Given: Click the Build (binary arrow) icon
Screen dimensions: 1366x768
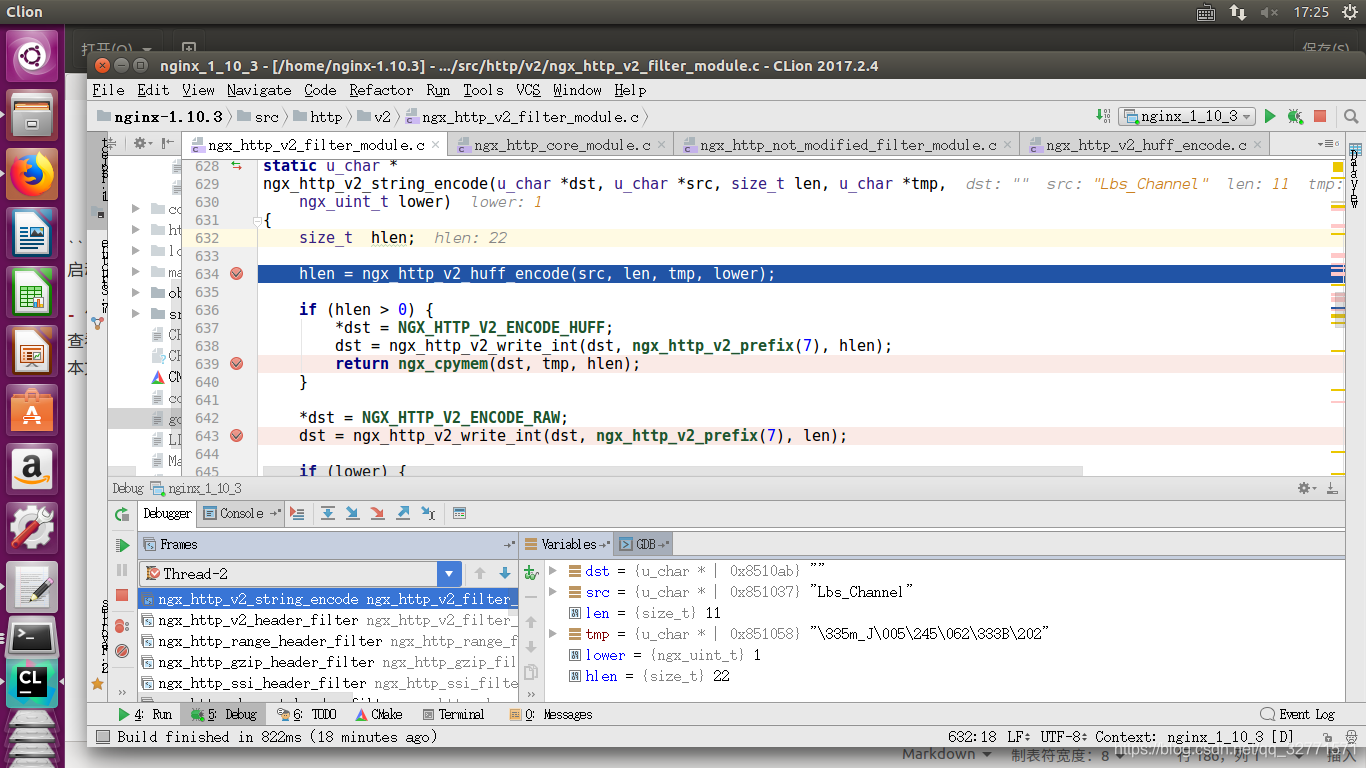Looking at the screenshot, I should click(1103, 116).
